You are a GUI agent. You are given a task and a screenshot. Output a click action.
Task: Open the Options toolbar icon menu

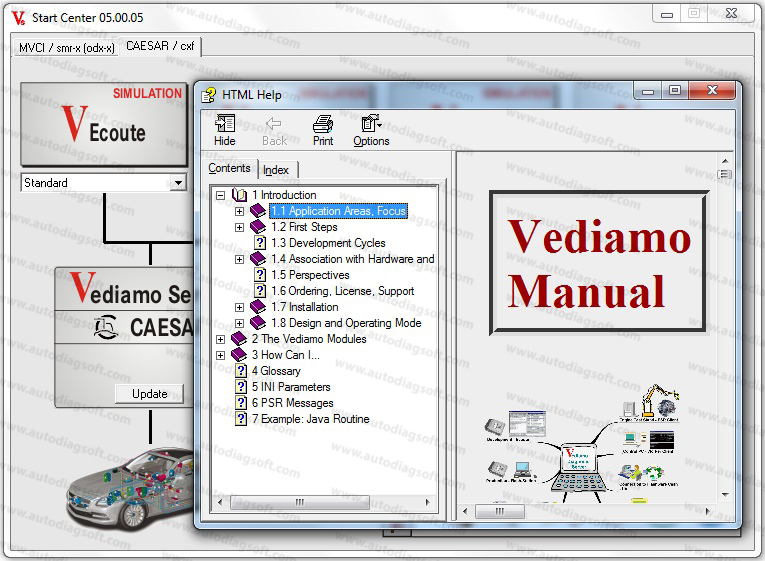pyautogui.click(x=371, y=123)
